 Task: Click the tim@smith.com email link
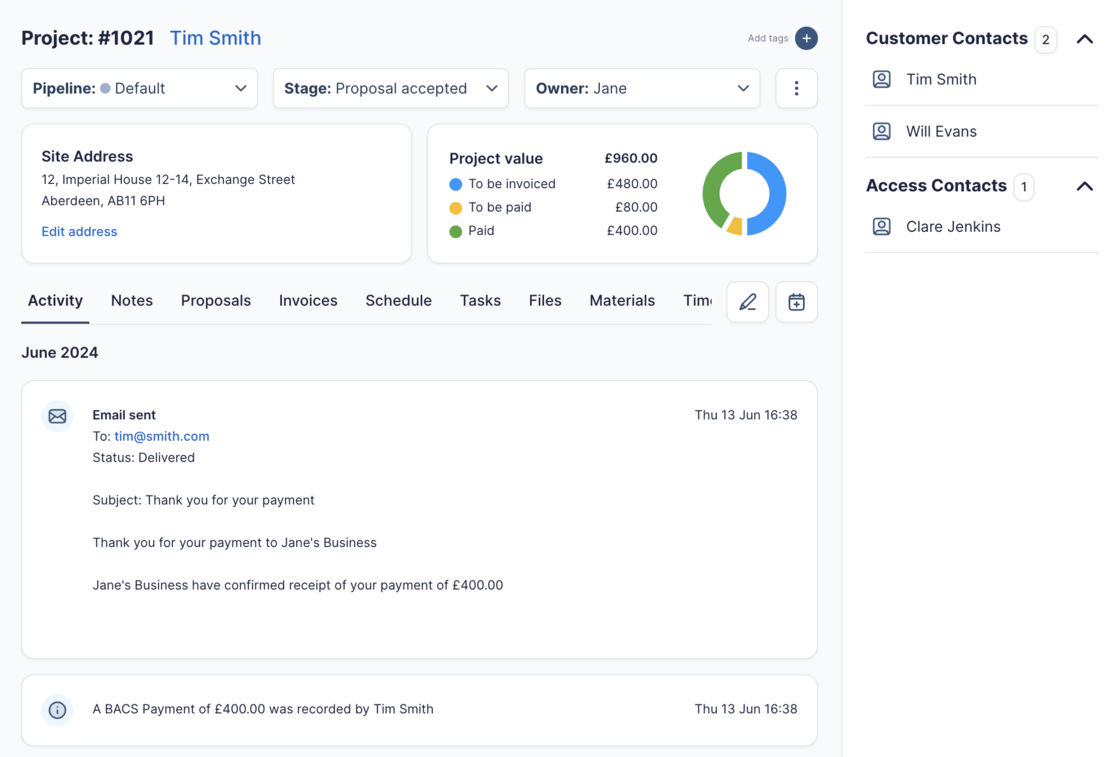(x=161, y=436)
